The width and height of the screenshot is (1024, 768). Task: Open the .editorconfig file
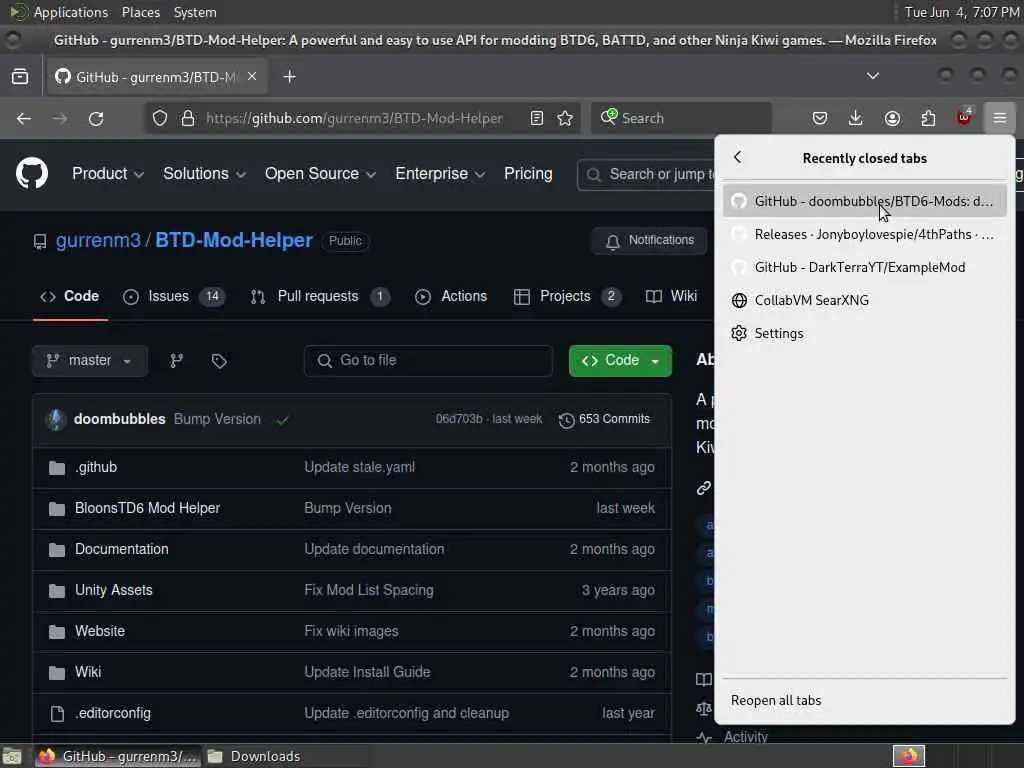click(x=113, y=713)
